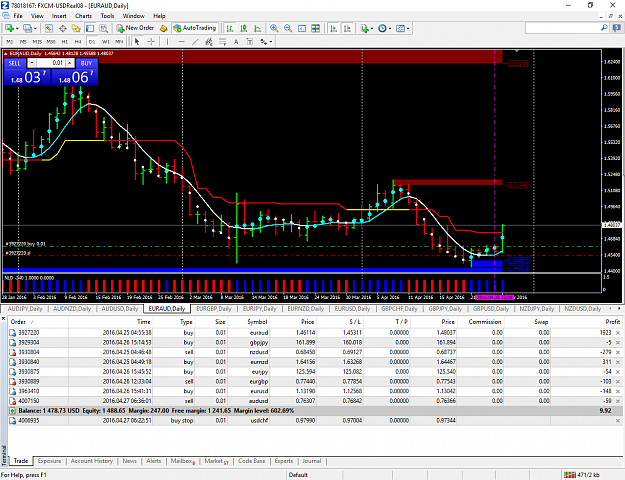The image size is (625, 480).
Task: Switch timeframe to M1
Action: coord(10,41)
